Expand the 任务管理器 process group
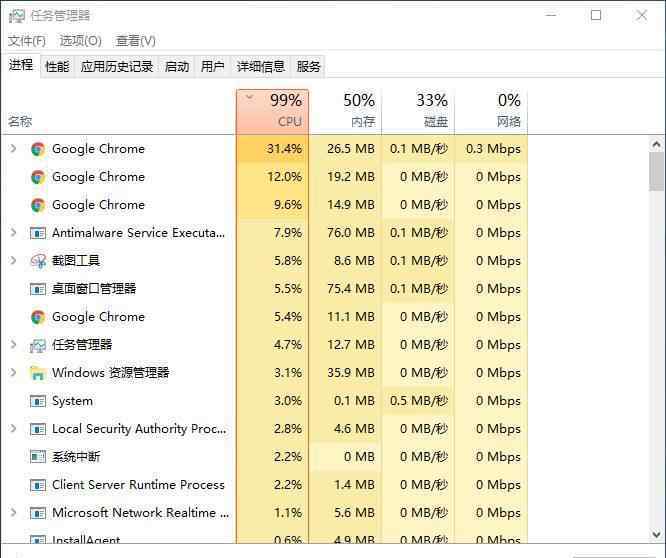The width and height of the screenshot is (666, 558). point(13,344)
